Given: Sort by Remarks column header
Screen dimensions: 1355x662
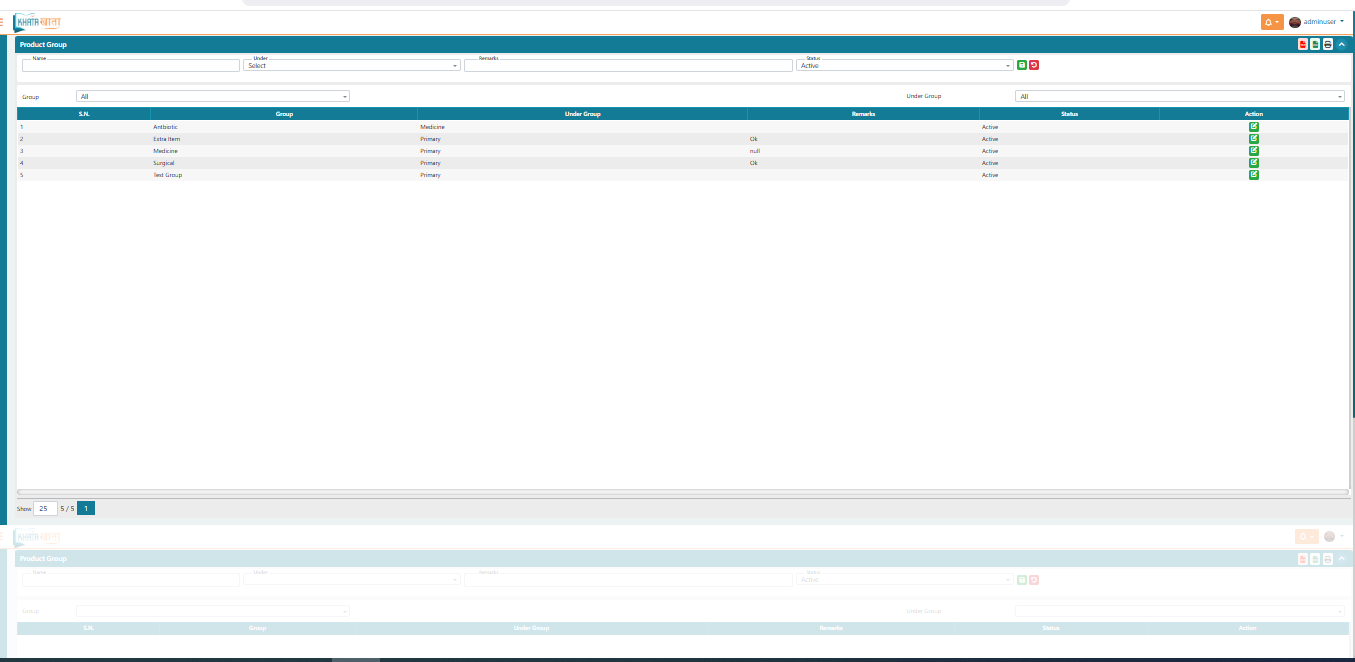Looking at the screenshot, I should [x=863, y=114].
